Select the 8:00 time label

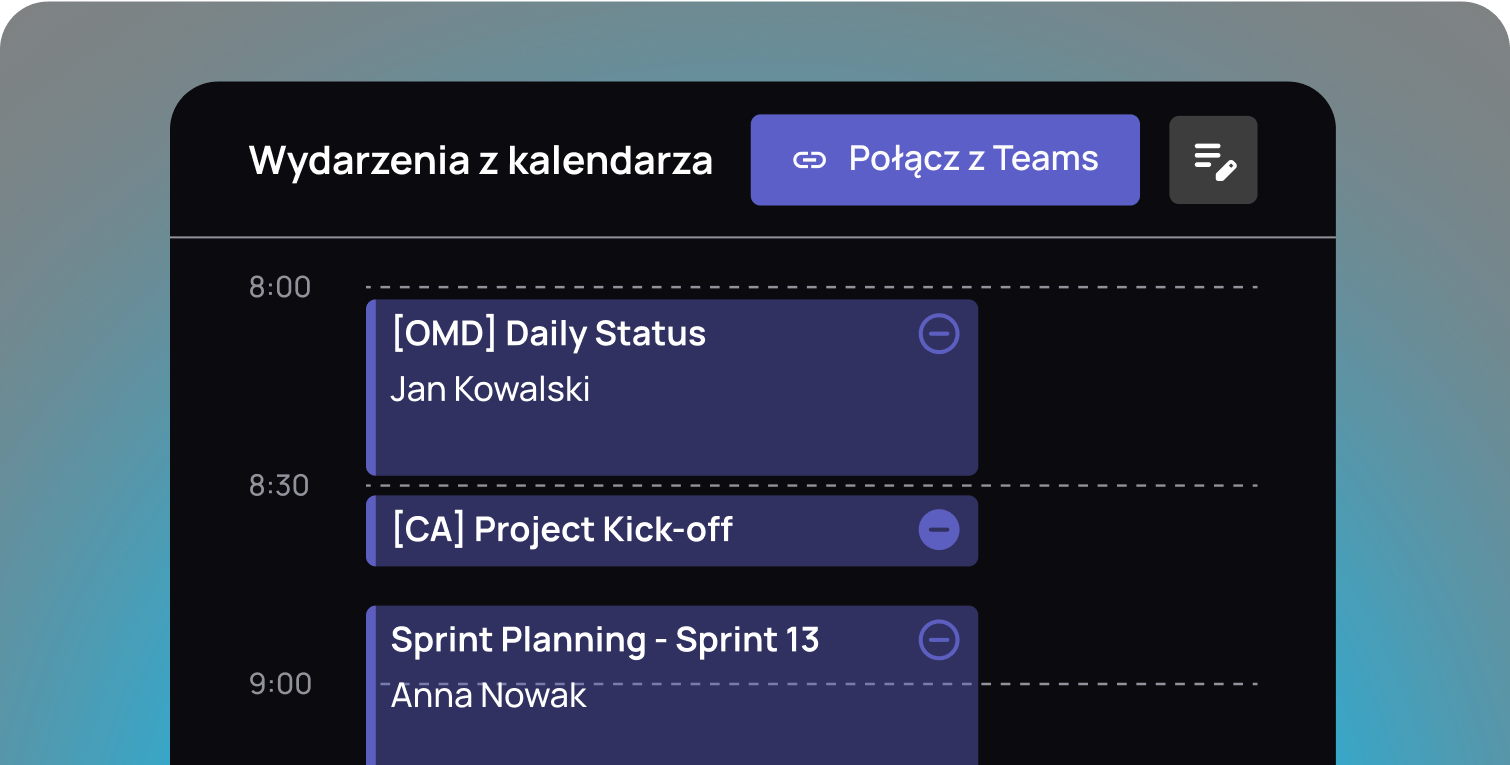click(x=280, y=288)
